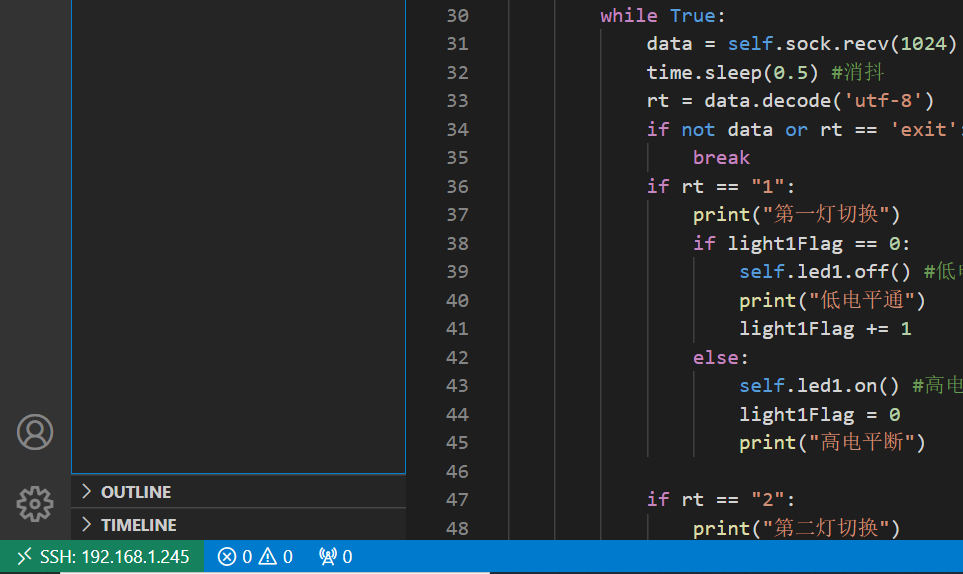Click the 'time.sleep(0.5)' statement
963x574 pixels.
[x=733, y=73]
